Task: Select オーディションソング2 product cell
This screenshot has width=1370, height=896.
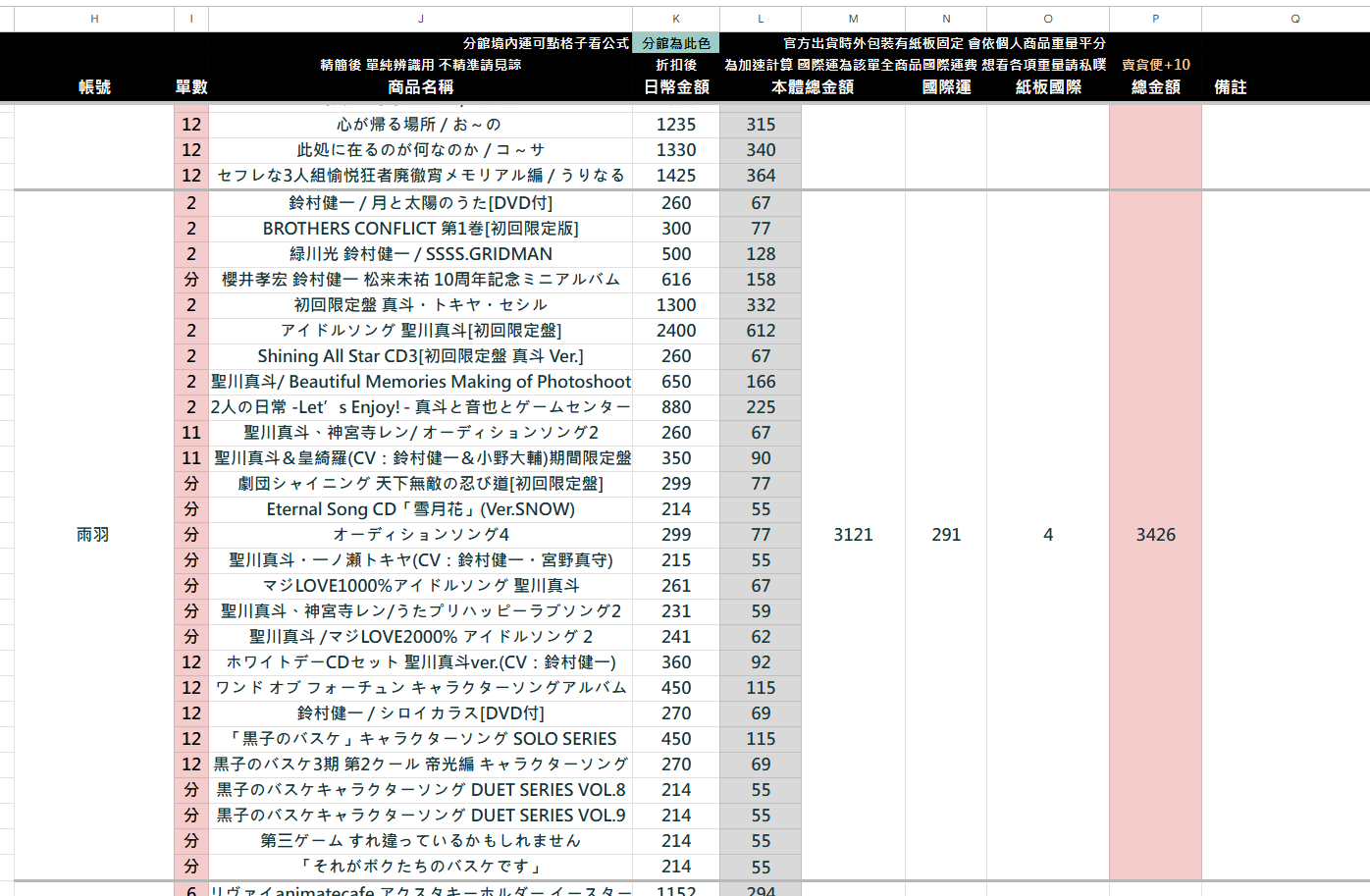Action: coord(421,433)
